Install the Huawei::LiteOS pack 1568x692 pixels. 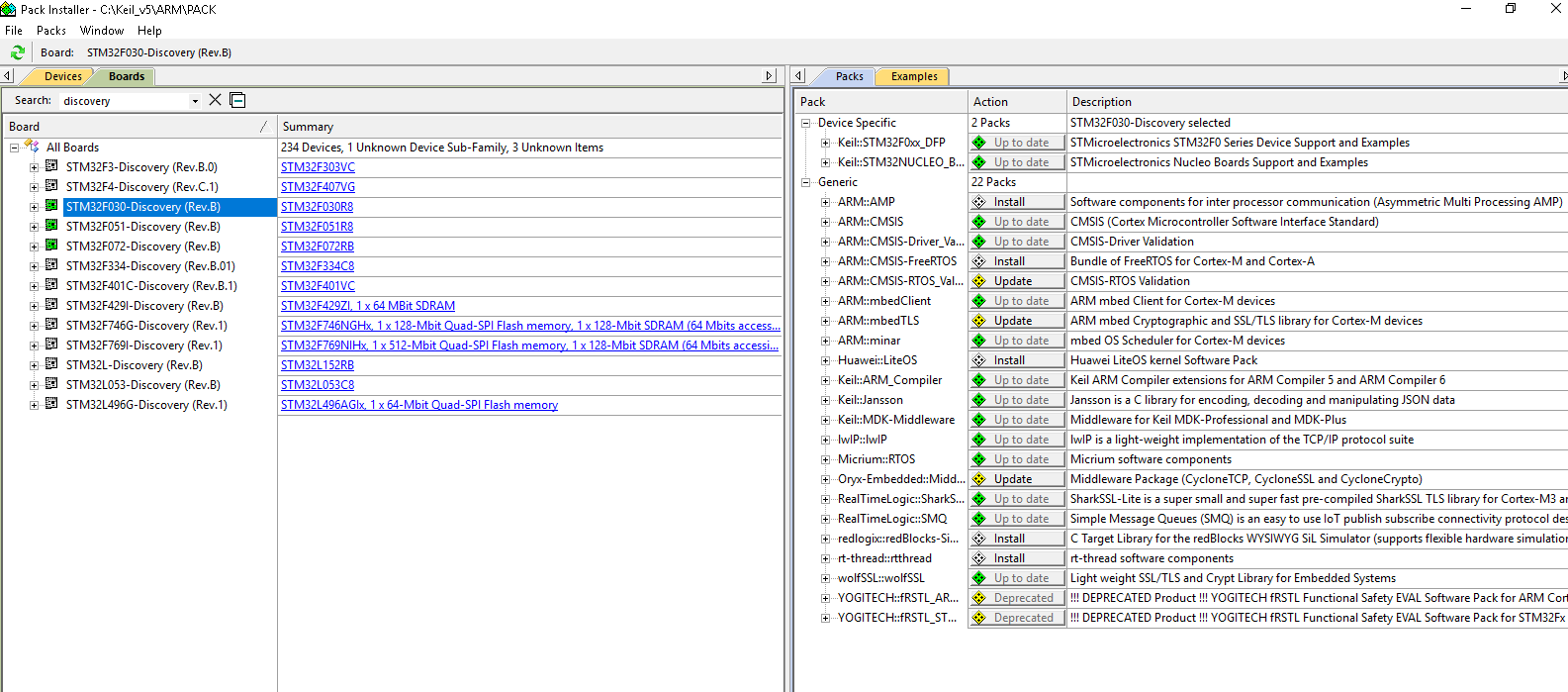tap(1016, 360)
